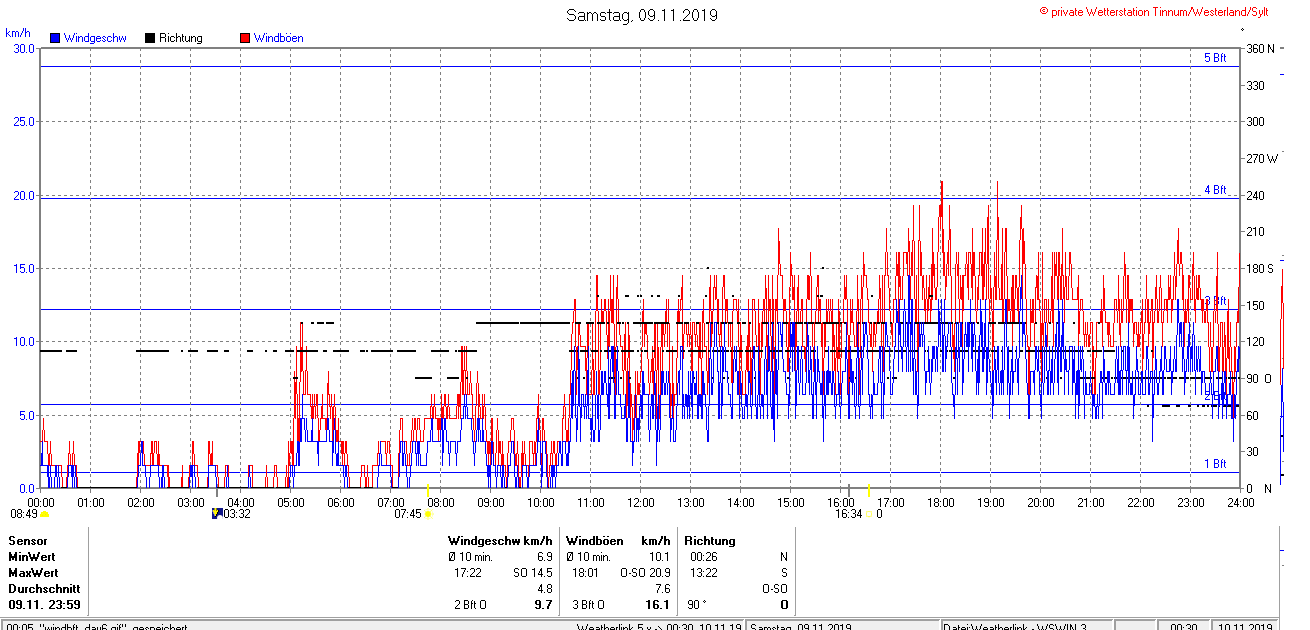
Task: Click the Windgeschw km/h column header
Action: point(500,540)
